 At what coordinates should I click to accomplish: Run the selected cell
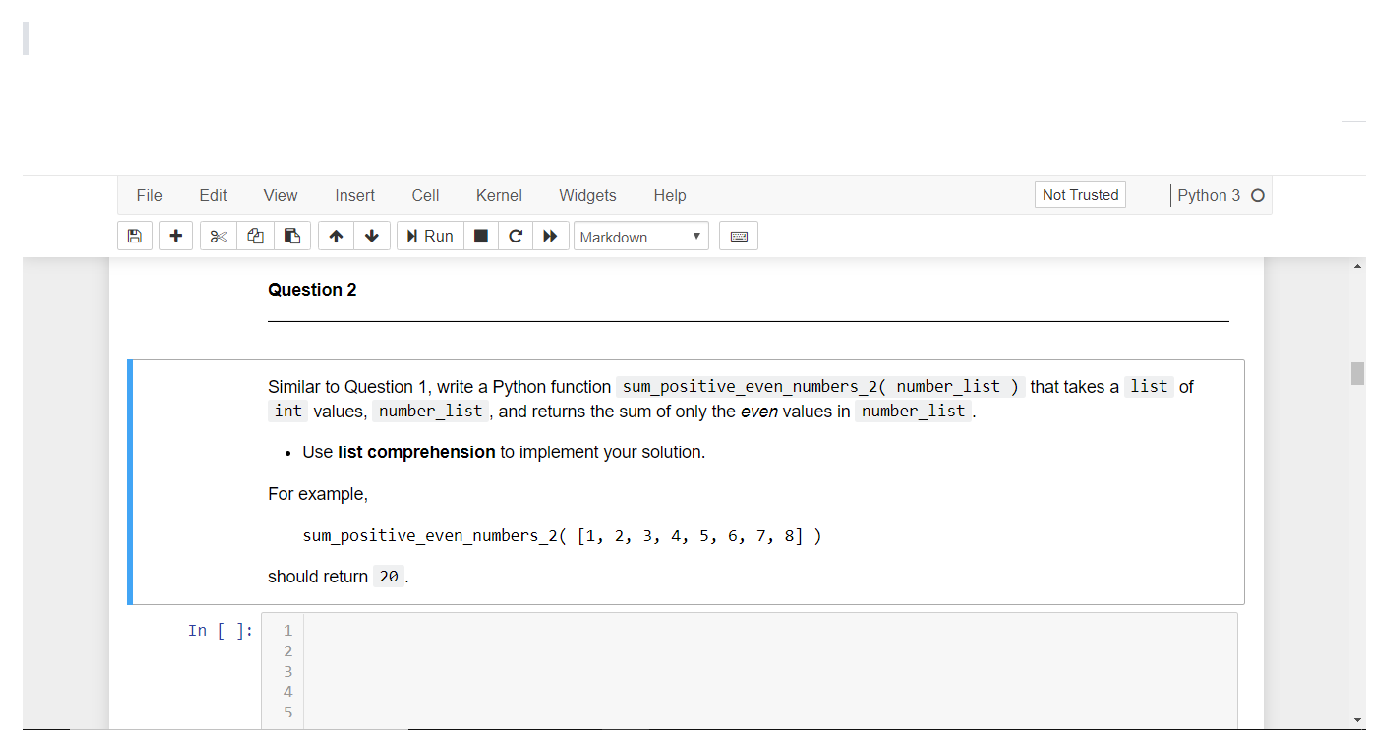pos(430,236)
